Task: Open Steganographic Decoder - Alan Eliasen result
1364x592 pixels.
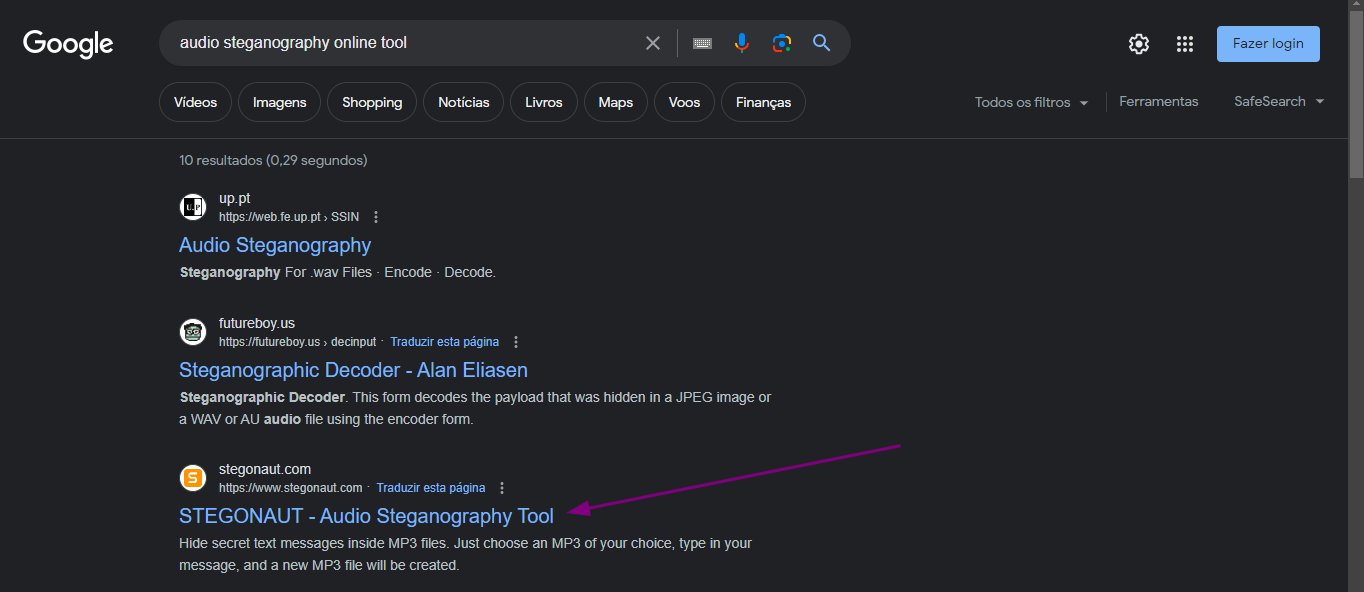Action: (x=353, y=370)
